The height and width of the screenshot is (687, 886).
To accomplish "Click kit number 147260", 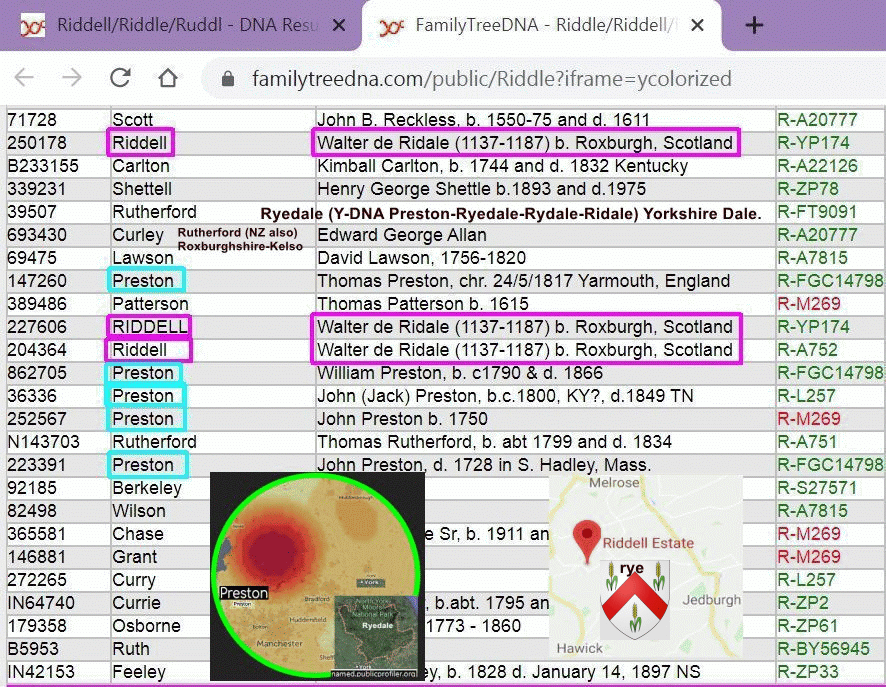I will tap(37, 281).
